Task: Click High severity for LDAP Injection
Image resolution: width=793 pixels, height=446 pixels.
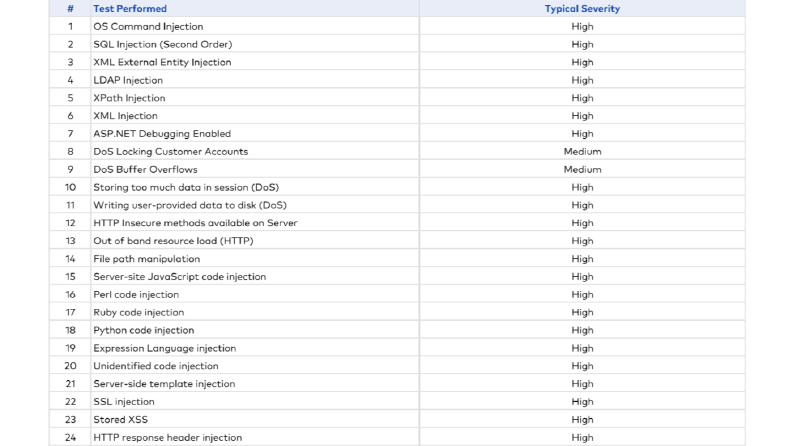Action: point(582,80)
